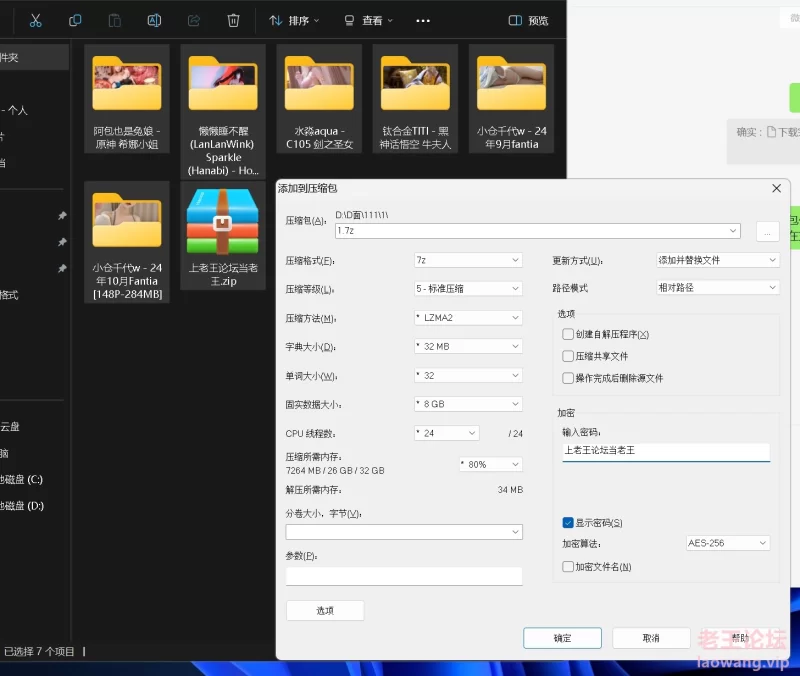Image resolution: width=800 pixels, height=676 pixels.
Task: Select the 上老王论坛当老王.zip archive file
Action: click(224, 240)
